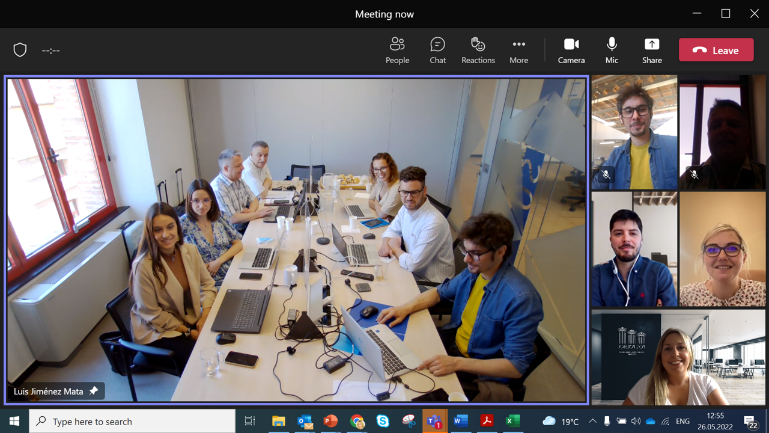Open Skype from taskbar
The image size is (769, 433).
tap(383, 421)
